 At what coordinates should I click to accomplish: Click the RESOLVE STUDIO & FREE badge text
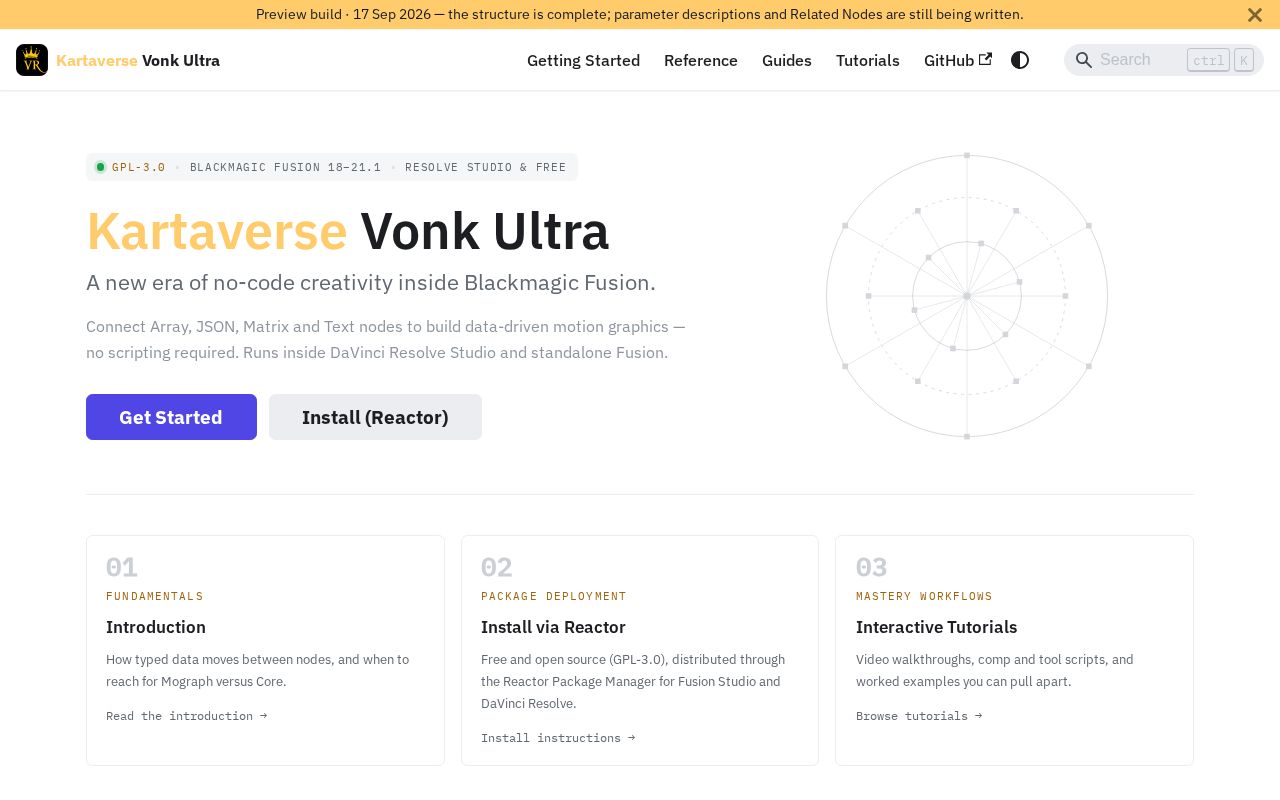[485, 167]
